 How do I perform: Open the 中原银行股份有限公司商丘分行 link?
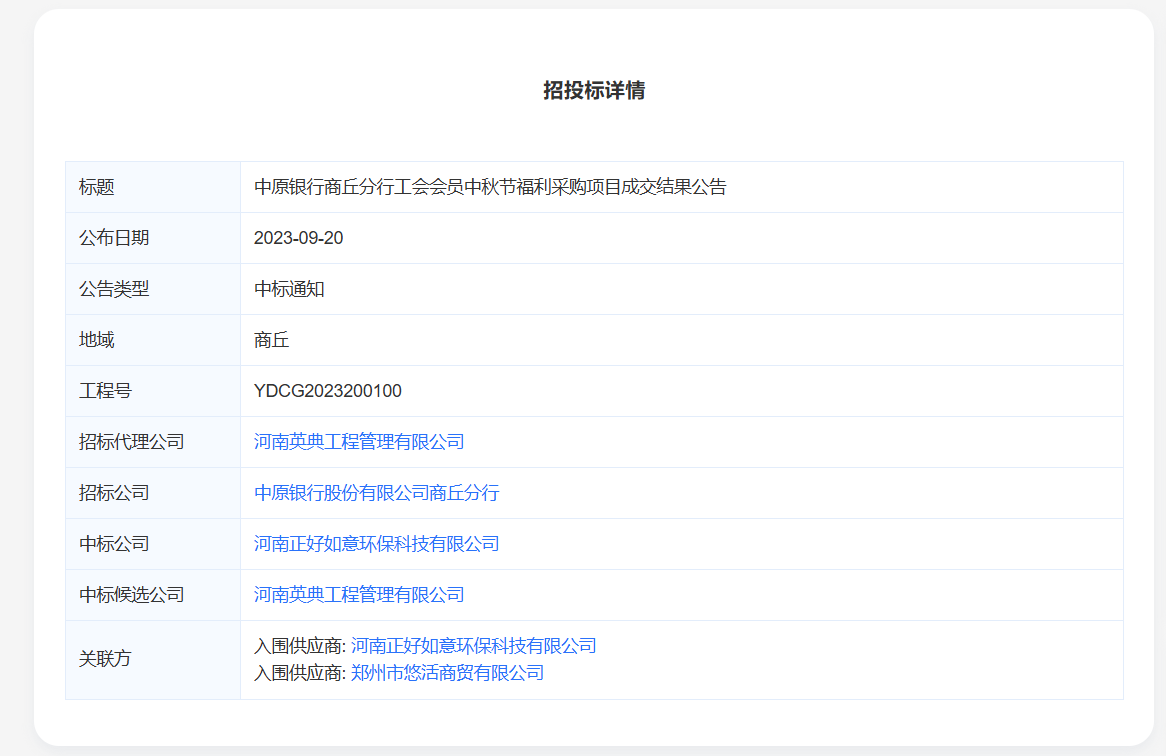(376, 493)
